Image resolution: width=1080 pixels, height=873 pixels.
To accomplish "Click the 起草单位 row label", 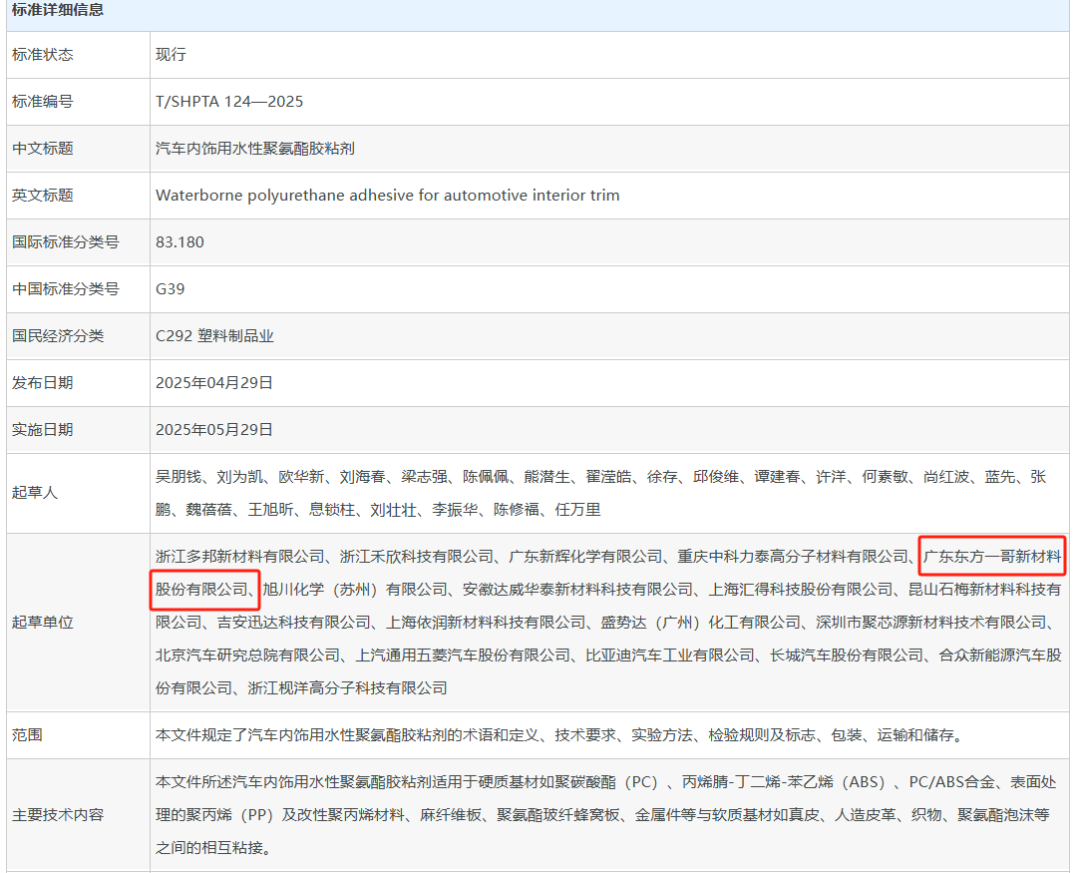I will pos(42,622).
